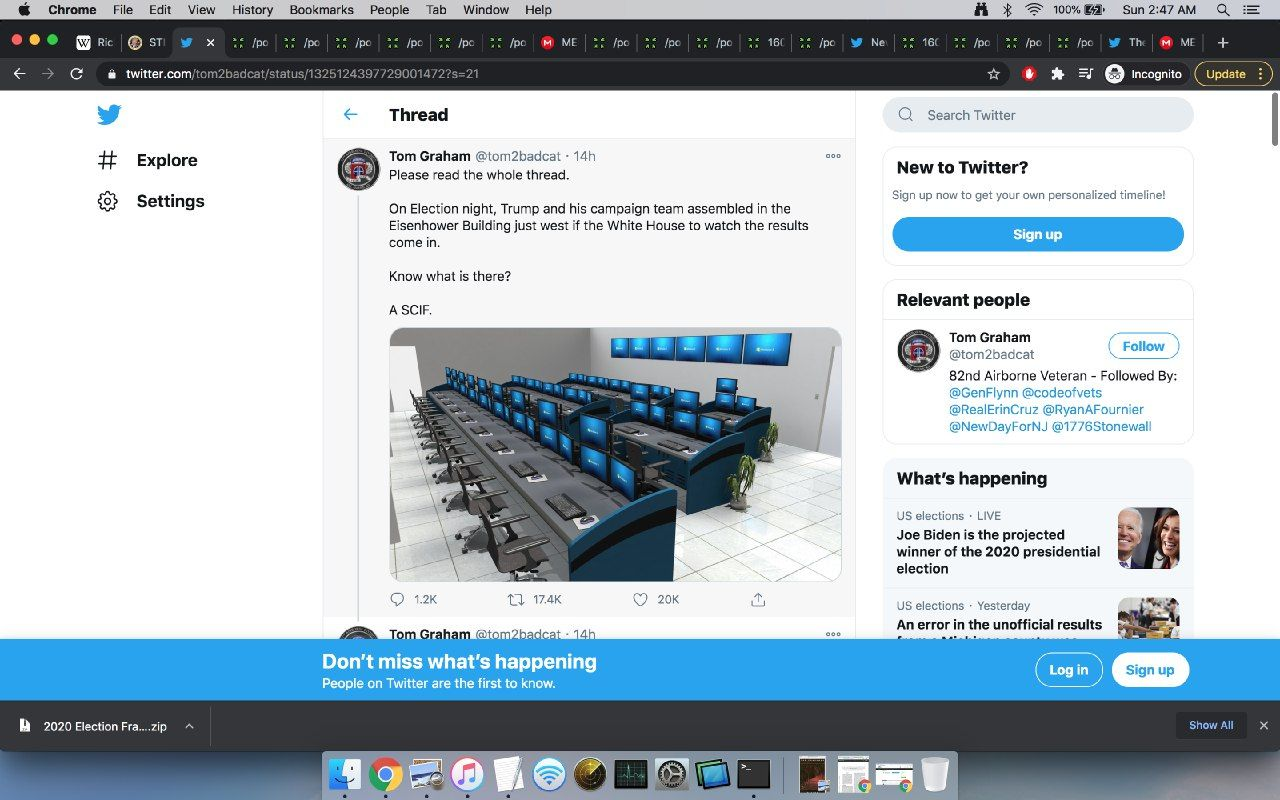Retweet the post with 17.4K retweets

[x=516, y=599]
